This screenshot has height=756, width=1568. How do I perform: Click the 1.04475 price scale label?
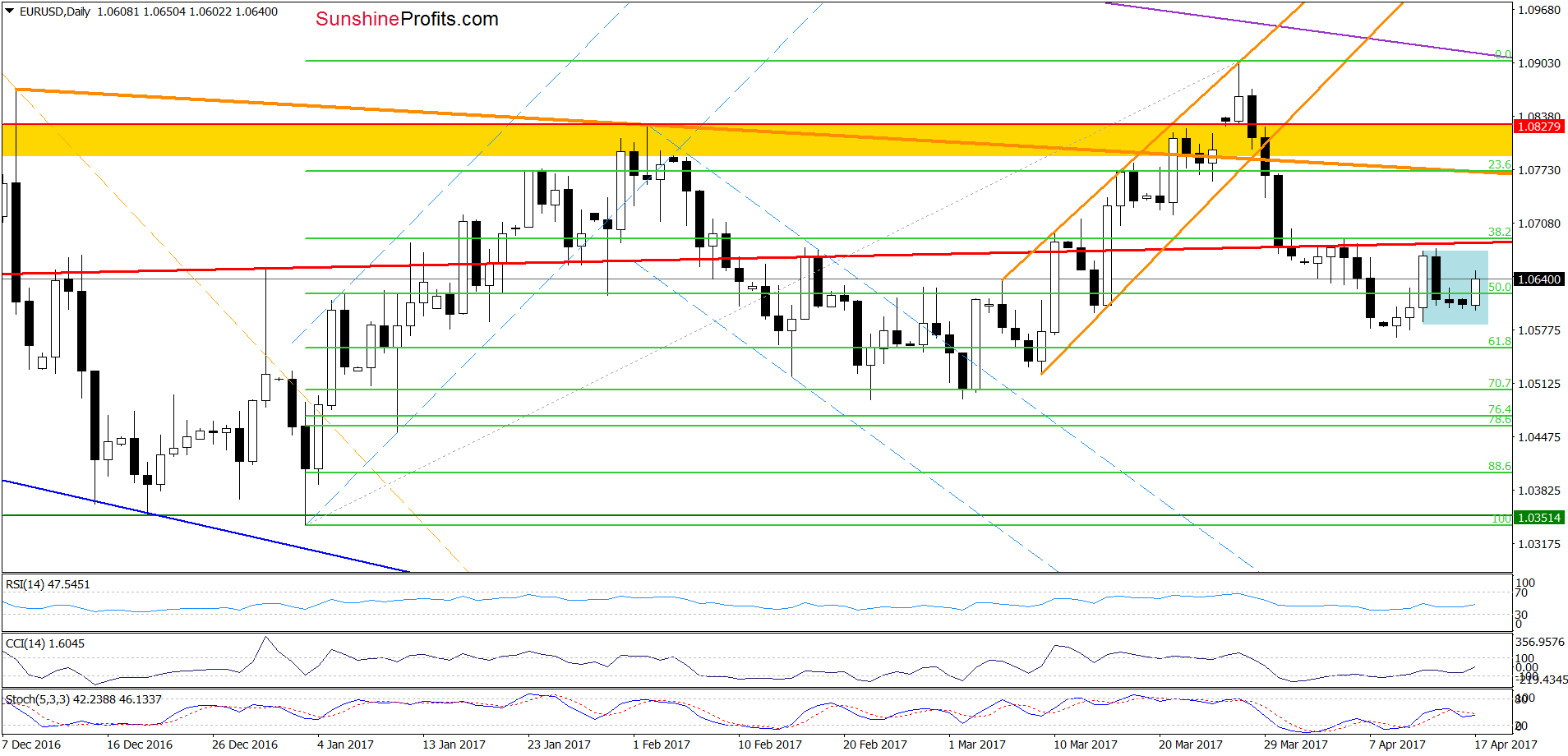point(1538,437)
